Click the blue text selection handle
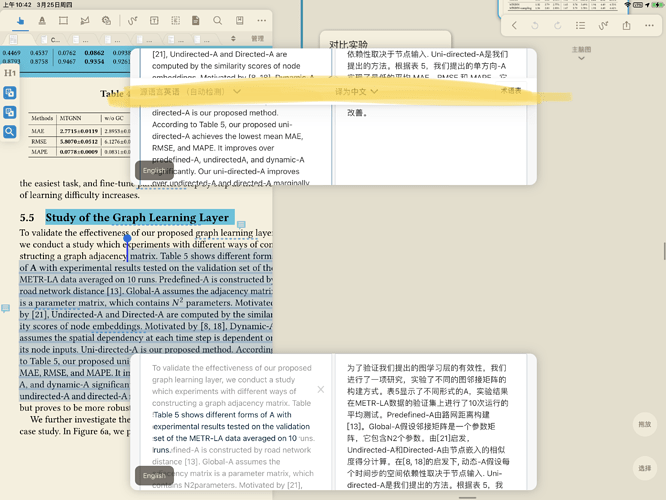The width and height of the screenshot is (666, 500). coord(127,238)
